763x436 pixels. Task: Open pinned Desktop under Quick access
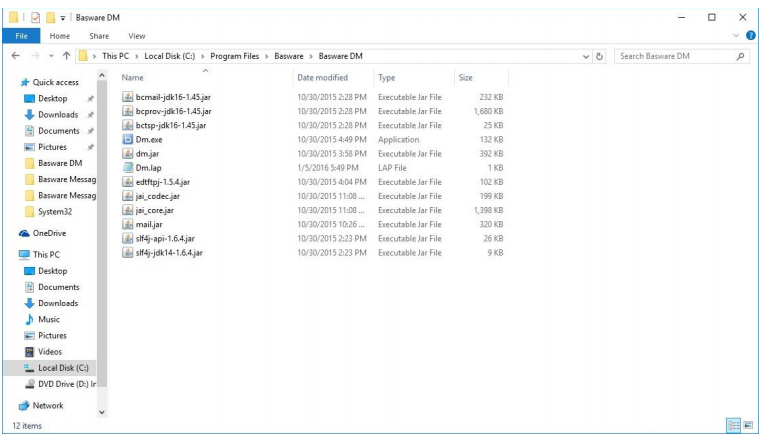(x=53, y=98)
